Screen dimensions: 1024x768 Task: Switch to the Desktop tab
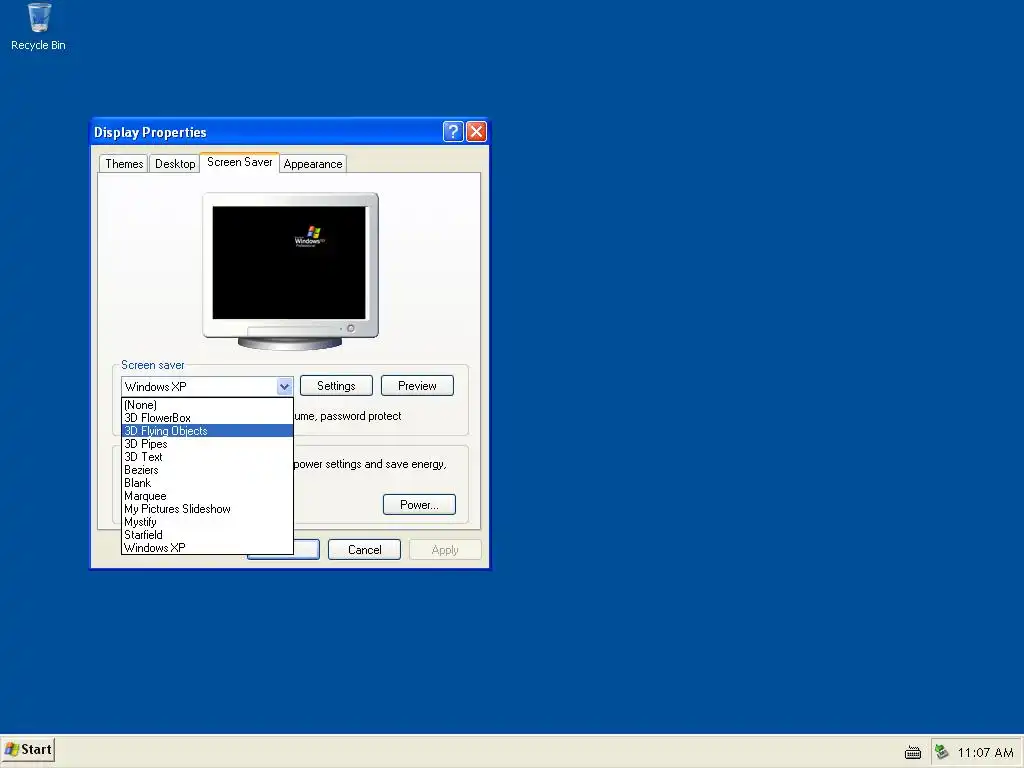pyautogui.click(x=175, y=164)
